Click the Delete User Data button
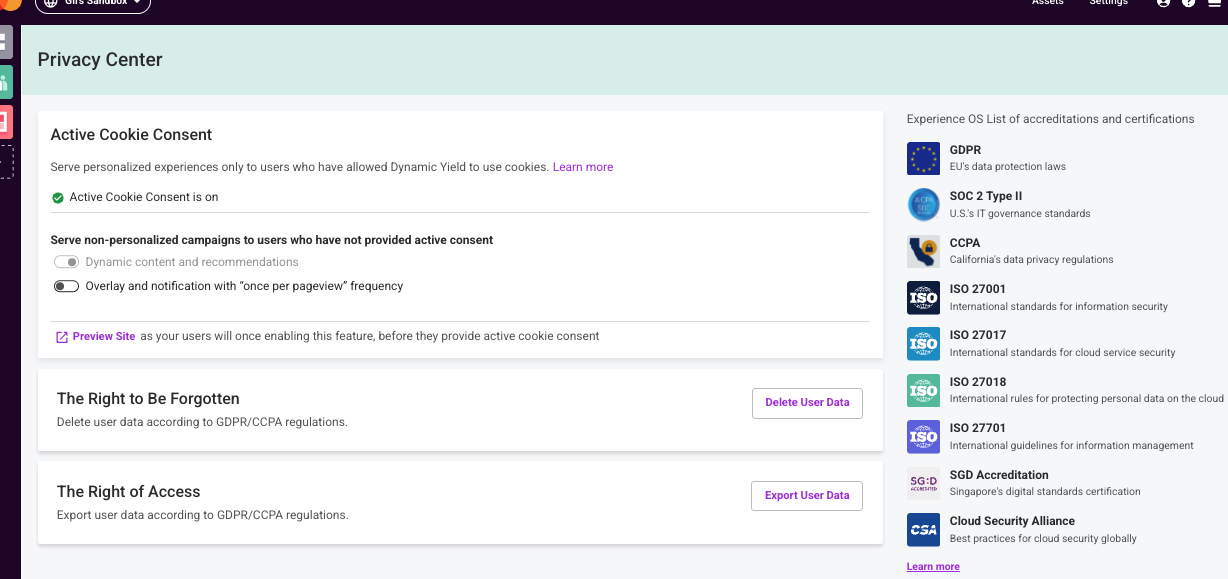Image resolution: width=1228 pixels, height=579 pixels. 807,403
